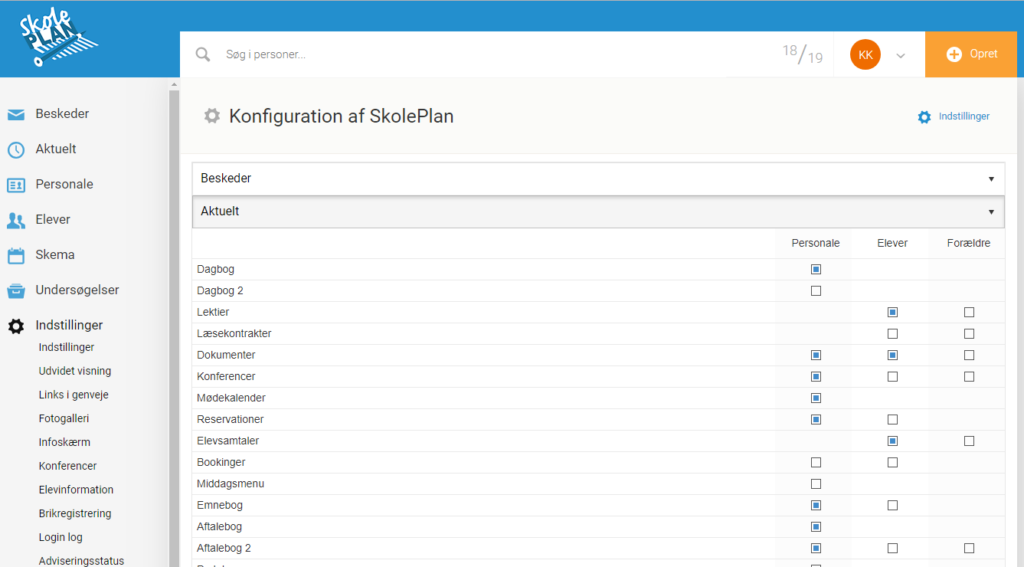Click the ID card icon beside Personale

pos(16,185)
